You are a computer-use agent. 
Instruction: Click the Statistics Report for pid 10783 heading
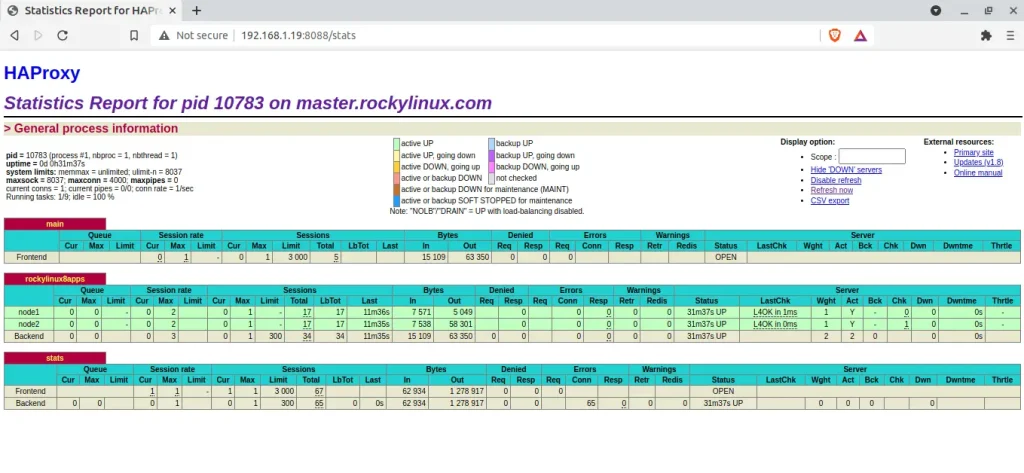pyautogui.click(x=248, y=103)
